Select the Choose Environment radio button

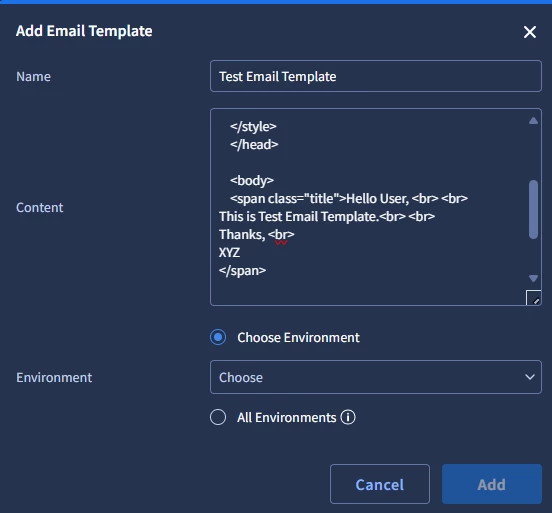point(218,337)
